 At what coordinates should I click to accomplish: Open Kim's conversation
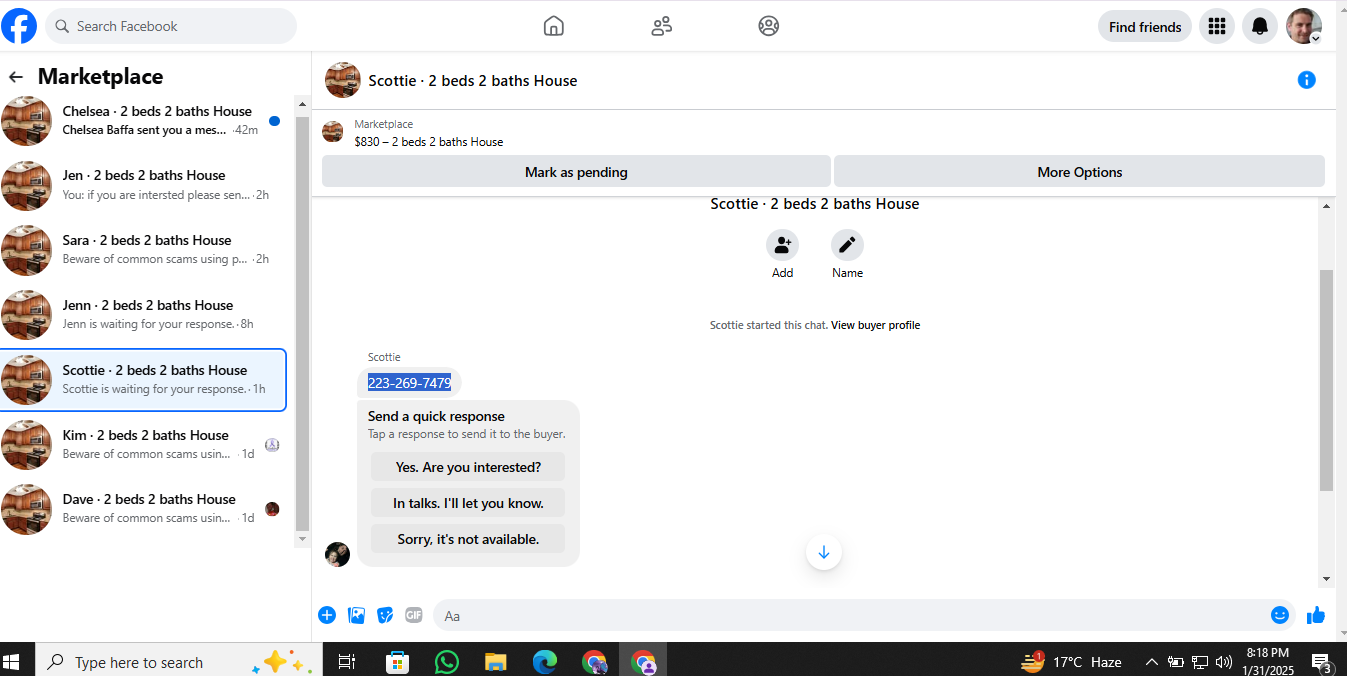point(143,445)
